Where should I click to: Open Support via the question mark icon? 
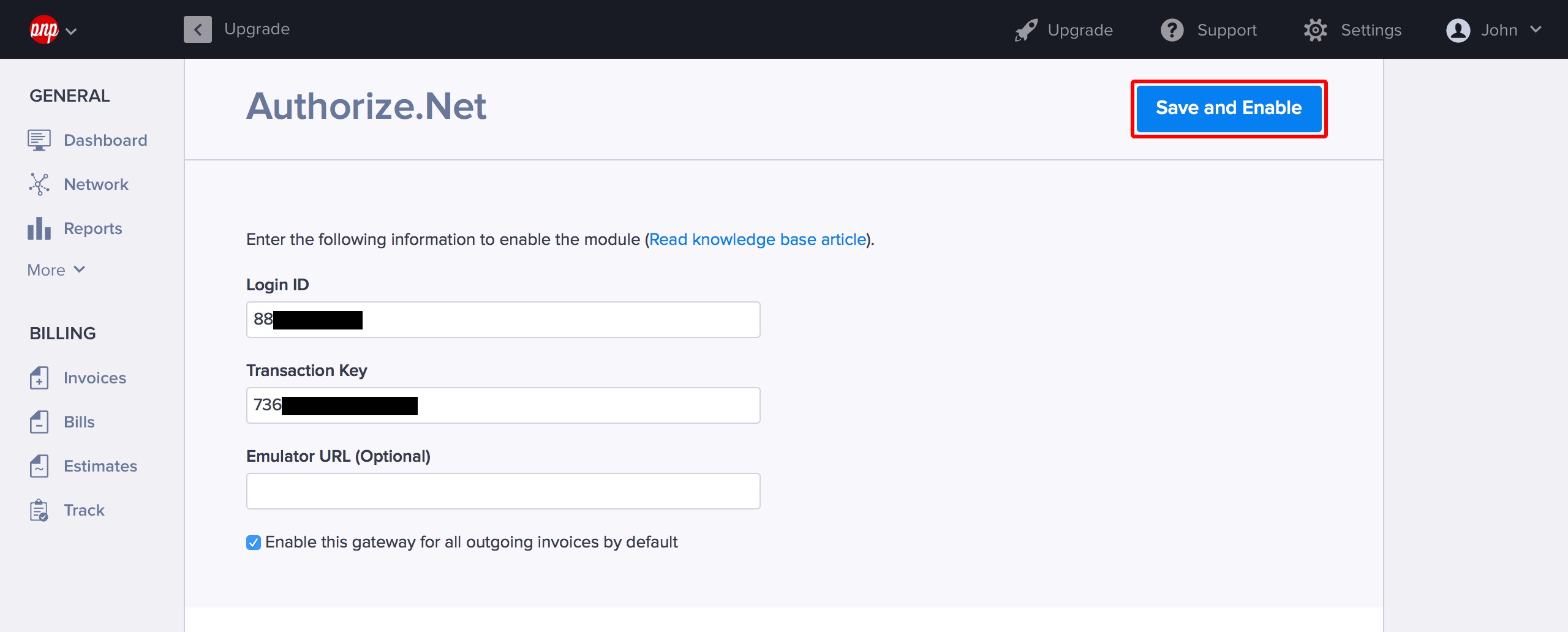coord(1172,29)
